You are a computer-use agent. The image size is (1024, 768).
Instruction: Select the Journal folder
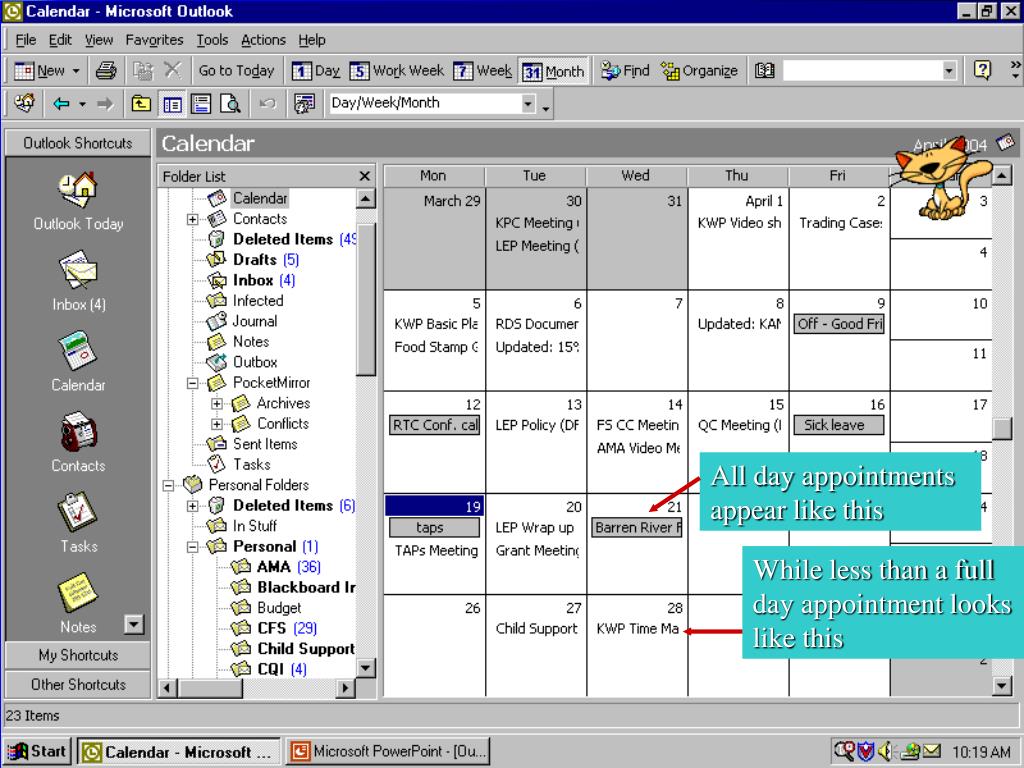pyautogui.click(x=255, y=321)
